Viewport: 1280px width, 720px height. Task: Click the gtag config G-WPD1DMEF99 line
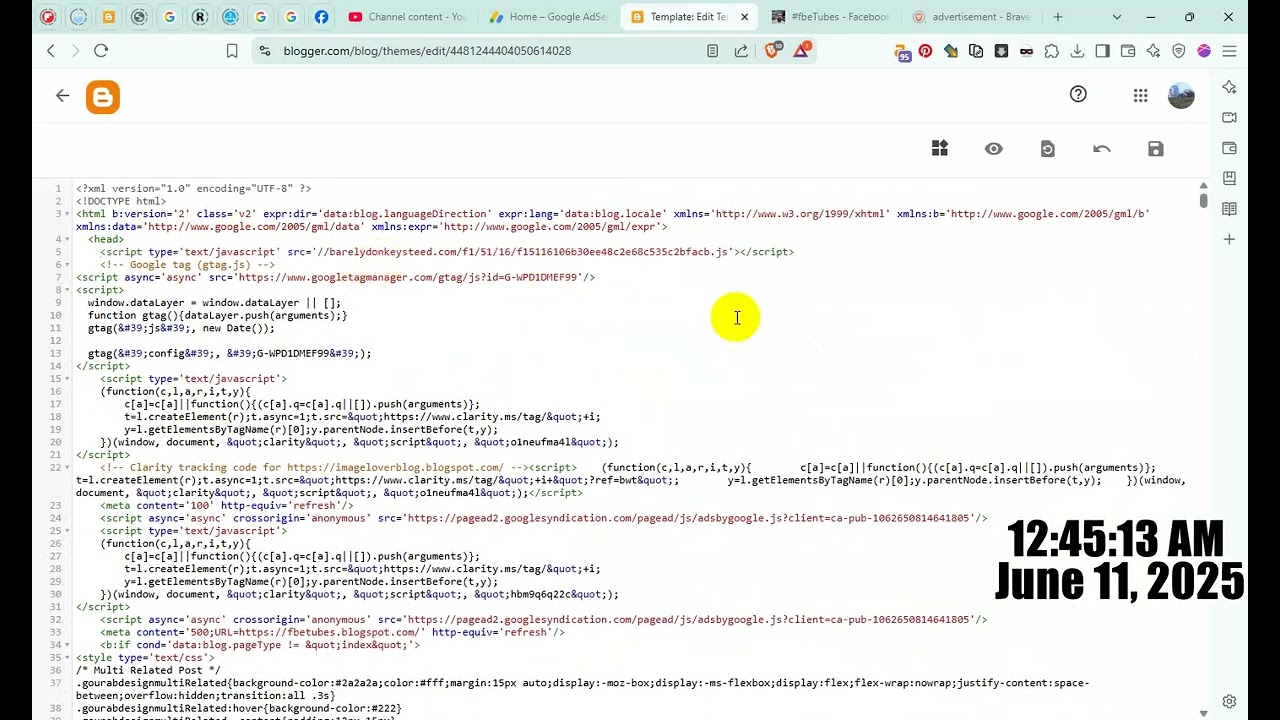pos(229,353)
